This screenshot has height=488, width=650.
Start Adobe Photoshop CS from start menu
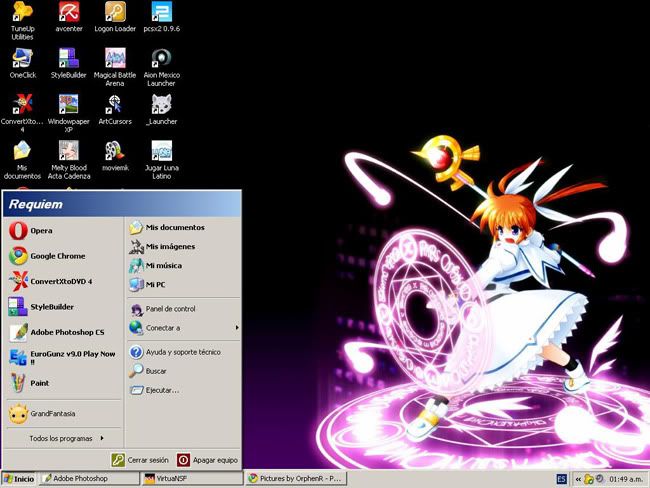coord(63,332)
